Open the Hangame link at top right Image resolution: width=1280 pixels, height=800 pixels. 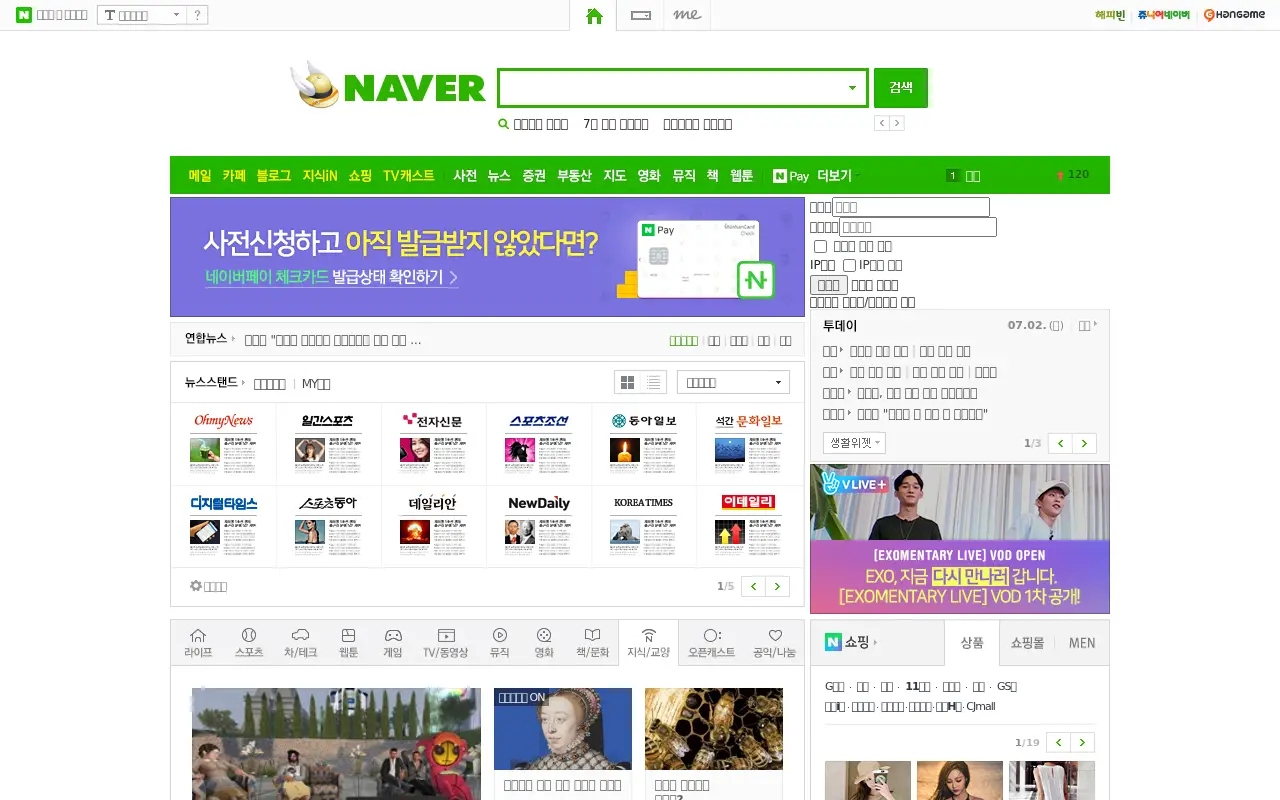(x=1234, y=15)
